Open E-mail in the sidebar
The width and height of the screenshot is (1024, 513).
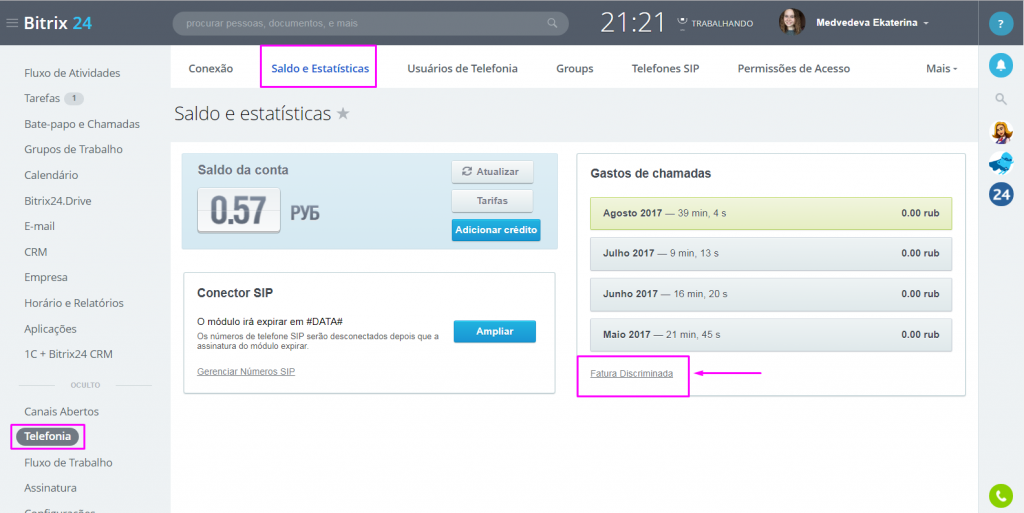coord(39,226)
